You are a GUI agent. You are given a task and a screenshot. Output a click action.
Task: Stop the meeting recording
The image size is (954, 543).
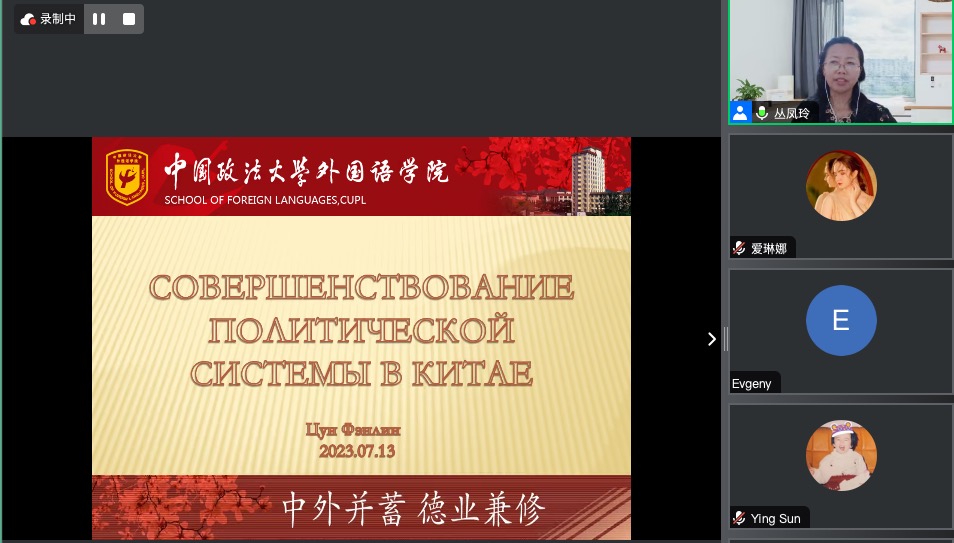tap(128, 19)
